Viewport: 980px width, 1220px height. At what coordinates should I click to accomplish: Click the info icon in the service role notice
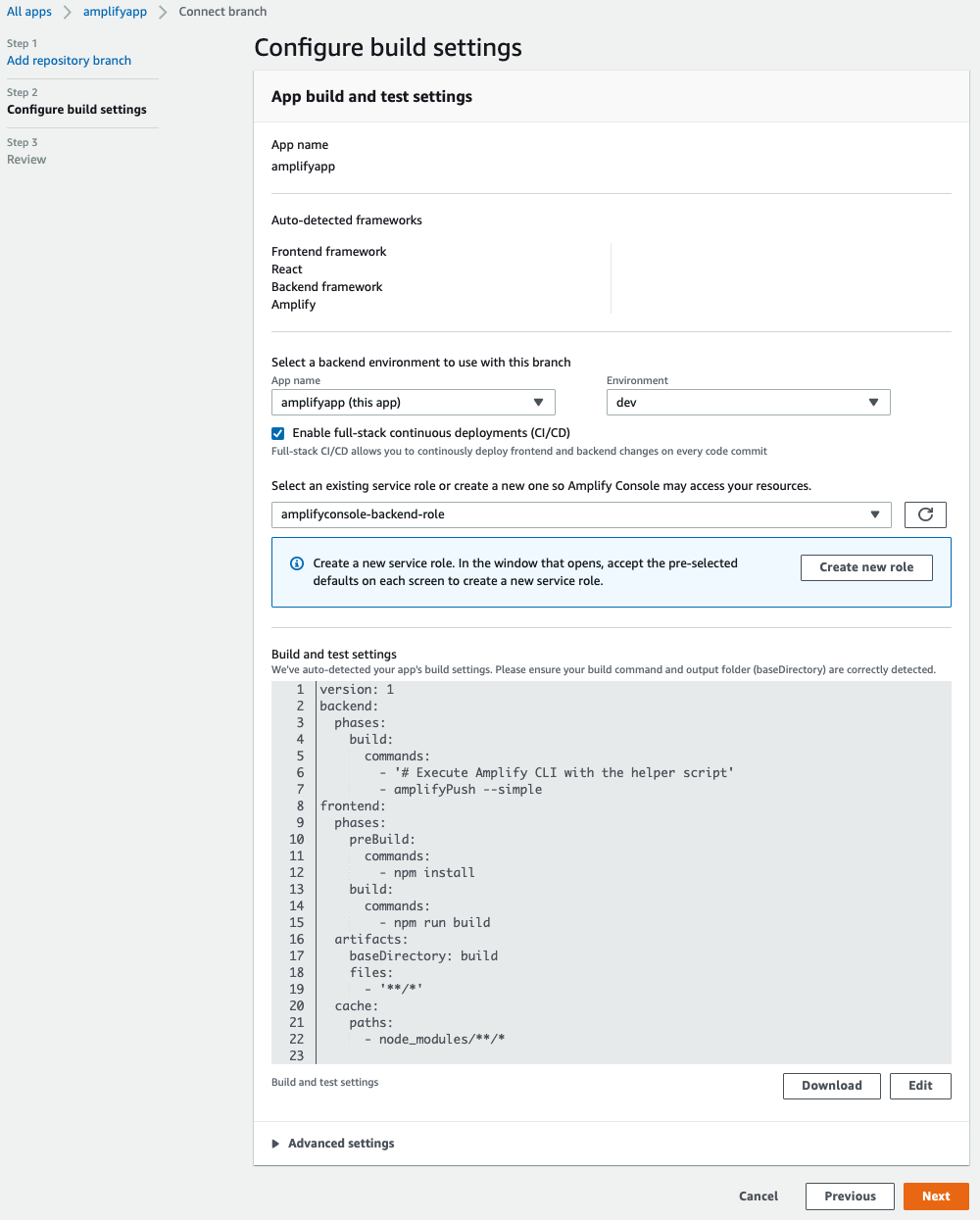coord(297,563)
